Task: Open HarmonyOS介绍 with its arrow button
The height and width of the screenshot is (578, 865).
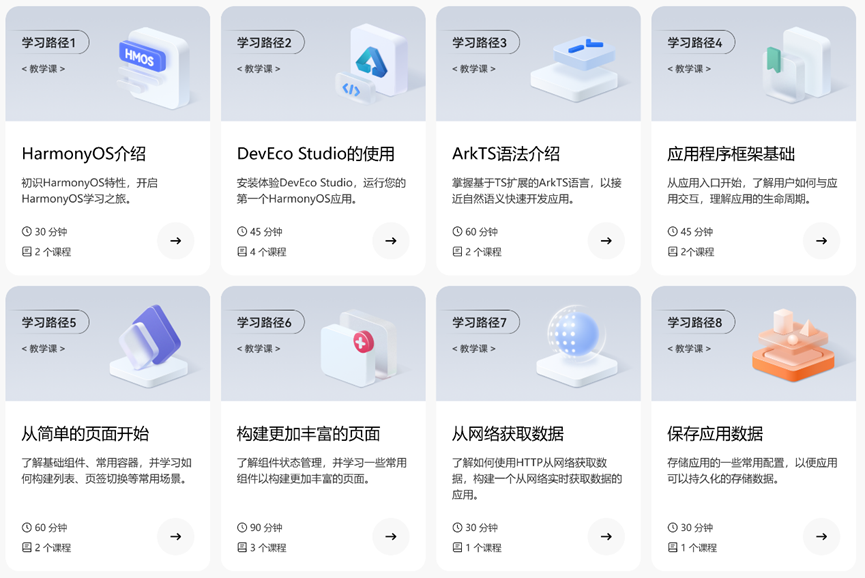Action: [x=175, y=240]
